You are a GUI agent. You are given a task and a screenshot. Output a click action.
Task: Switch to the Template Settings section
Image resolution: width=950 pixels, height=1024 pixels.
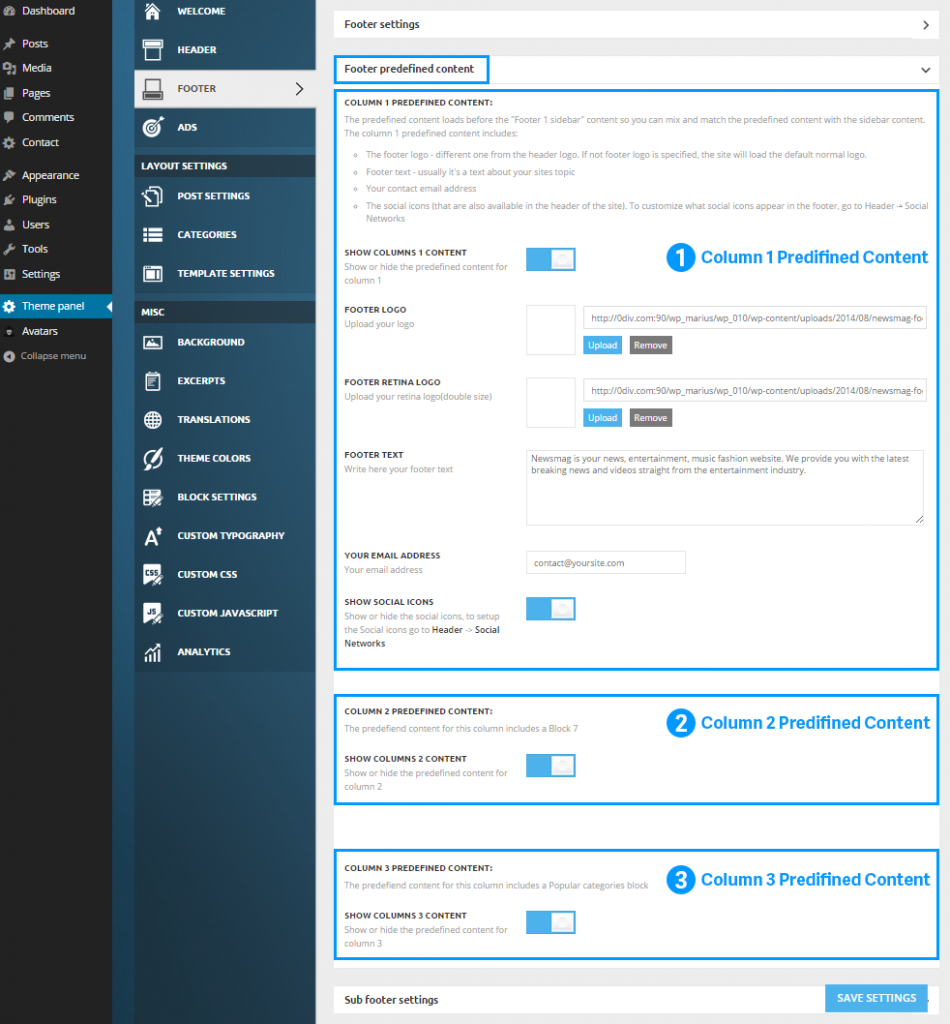[226, 273]
